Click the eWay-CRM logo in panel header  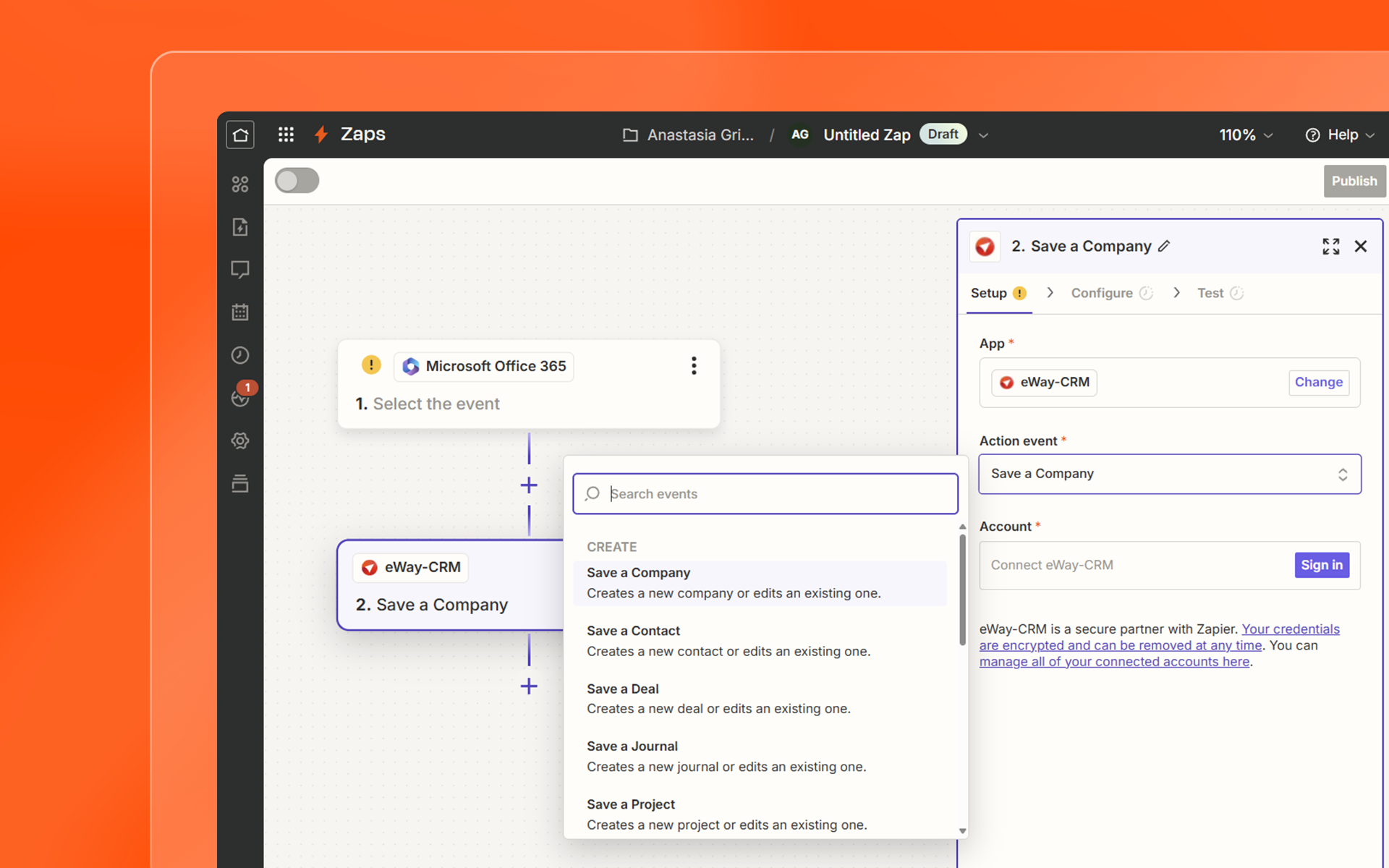click(985, 247)
